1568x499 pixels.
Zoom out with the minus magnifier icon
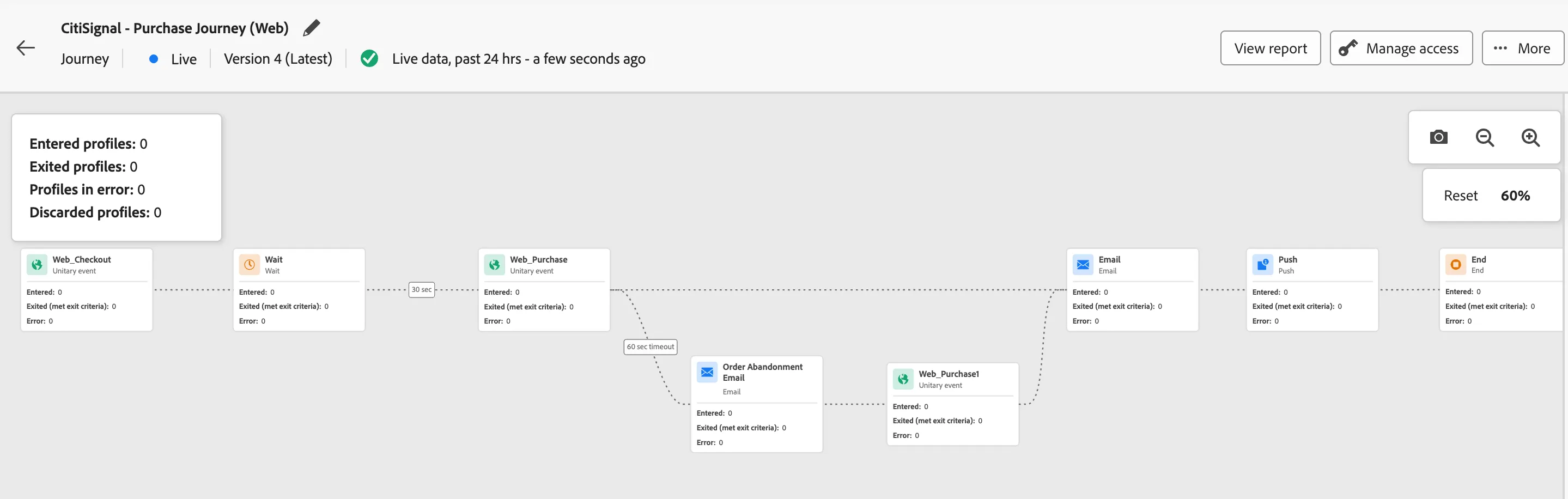[1485, 137]
